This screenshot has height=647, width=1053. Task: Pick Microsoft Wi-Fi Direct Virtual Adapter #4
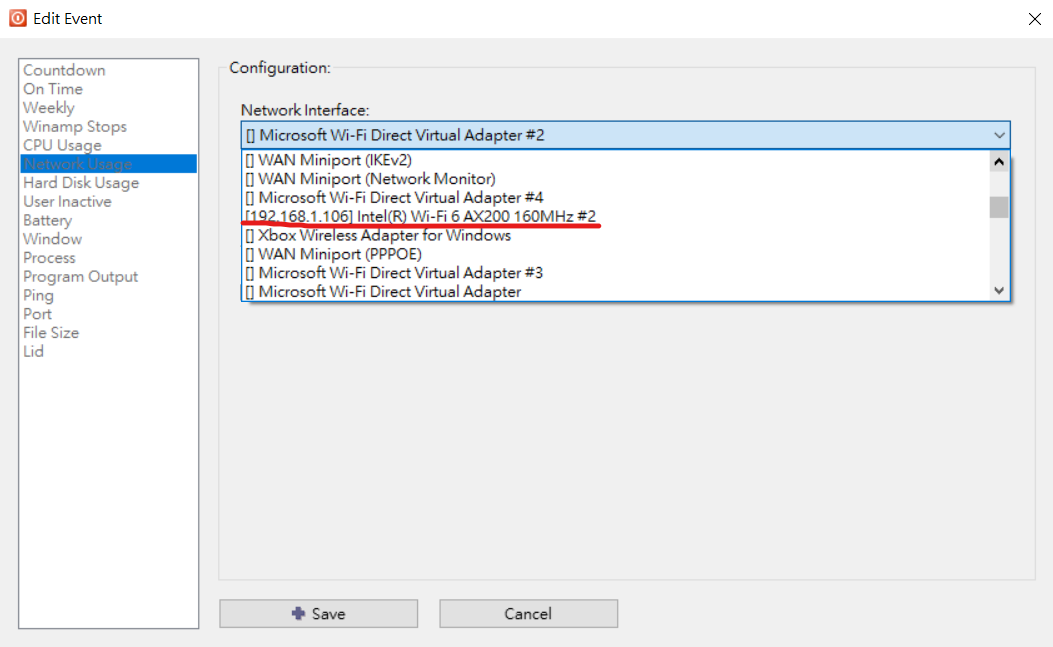pyautogui.click(x=615, y=198)
